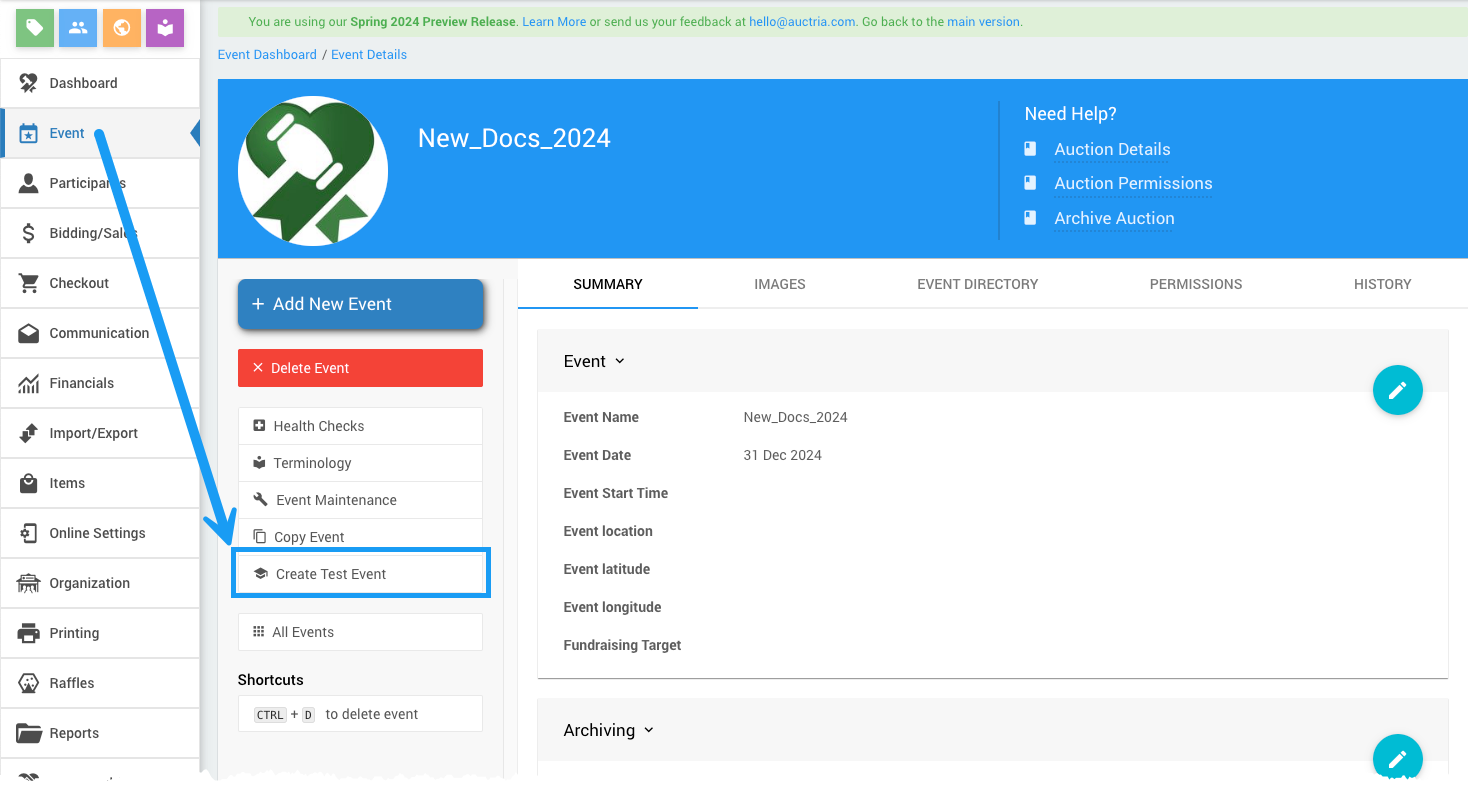Screen dimensions: 1468x805
Task: Expand the Archiving section chevron
Action: tap(648, 730)
